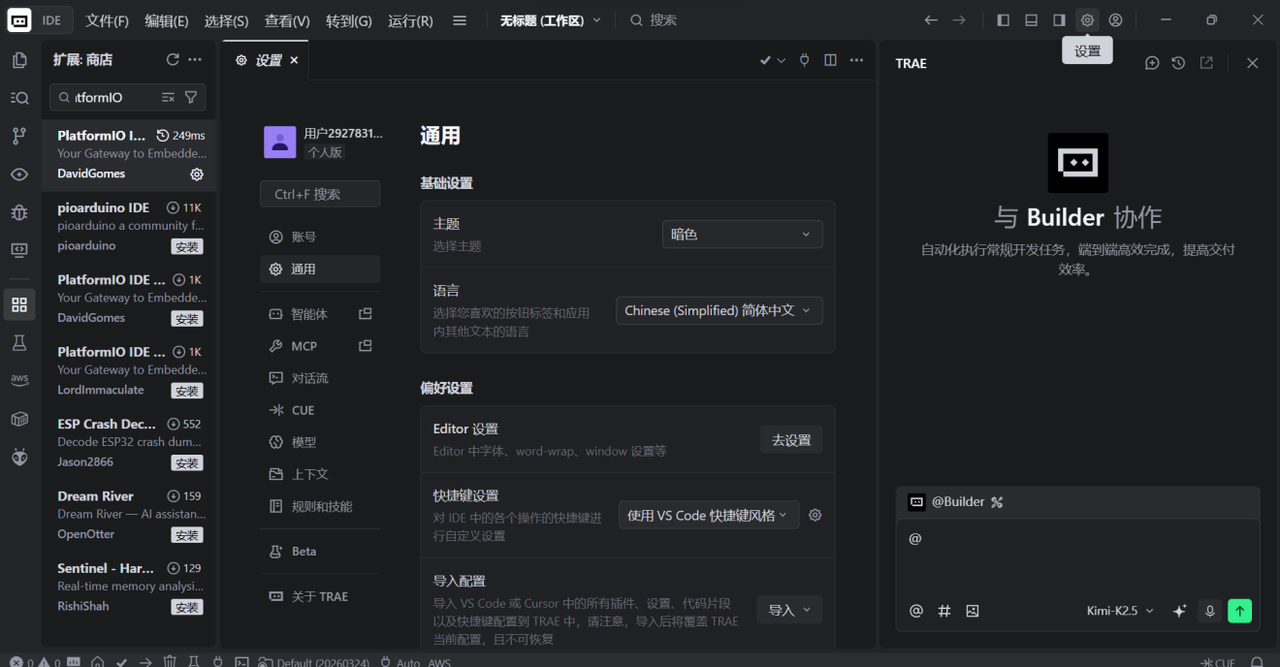
Task: Clear the extension search results
Action: pyautogui.click(x=168, y=97)
